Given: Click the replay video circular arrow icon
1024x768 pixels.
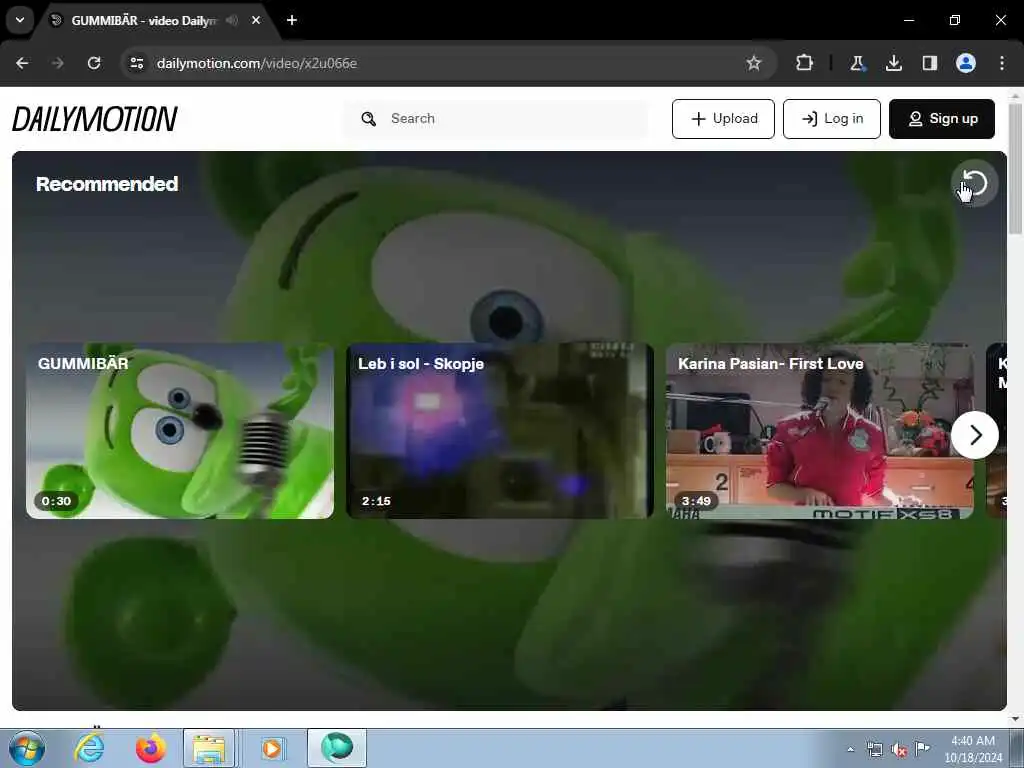Looking at the screenshot, I should [974, 183].
